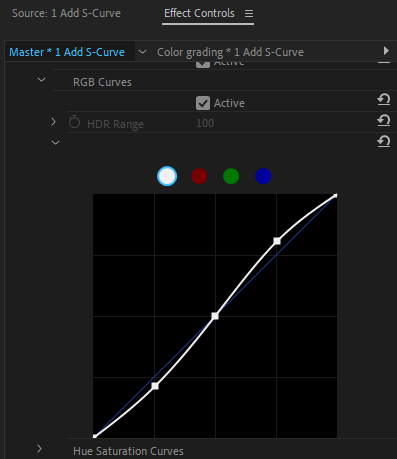Click the HDR Range value 100
Image resolution: width=397 pixels, height=459 pixels.
[205, 123]
